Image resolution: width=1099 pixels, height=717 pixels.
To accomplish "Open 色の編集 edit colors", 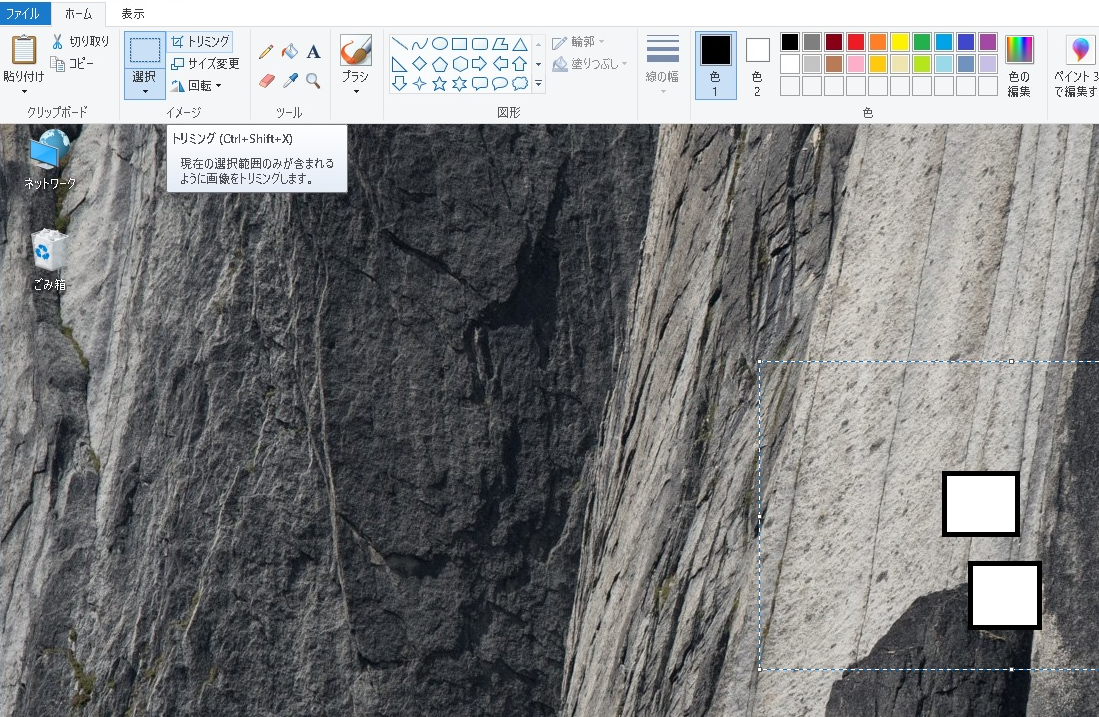I will 1019,66.
